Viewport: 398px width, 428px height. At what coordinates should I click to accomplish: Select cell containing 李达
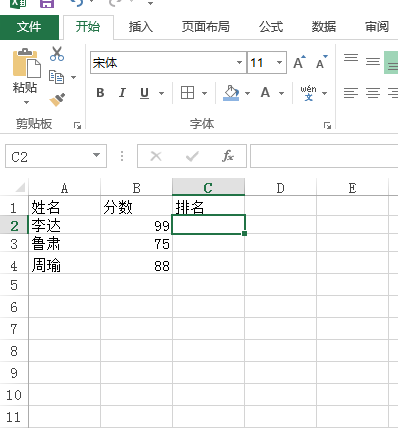(64, 225)
